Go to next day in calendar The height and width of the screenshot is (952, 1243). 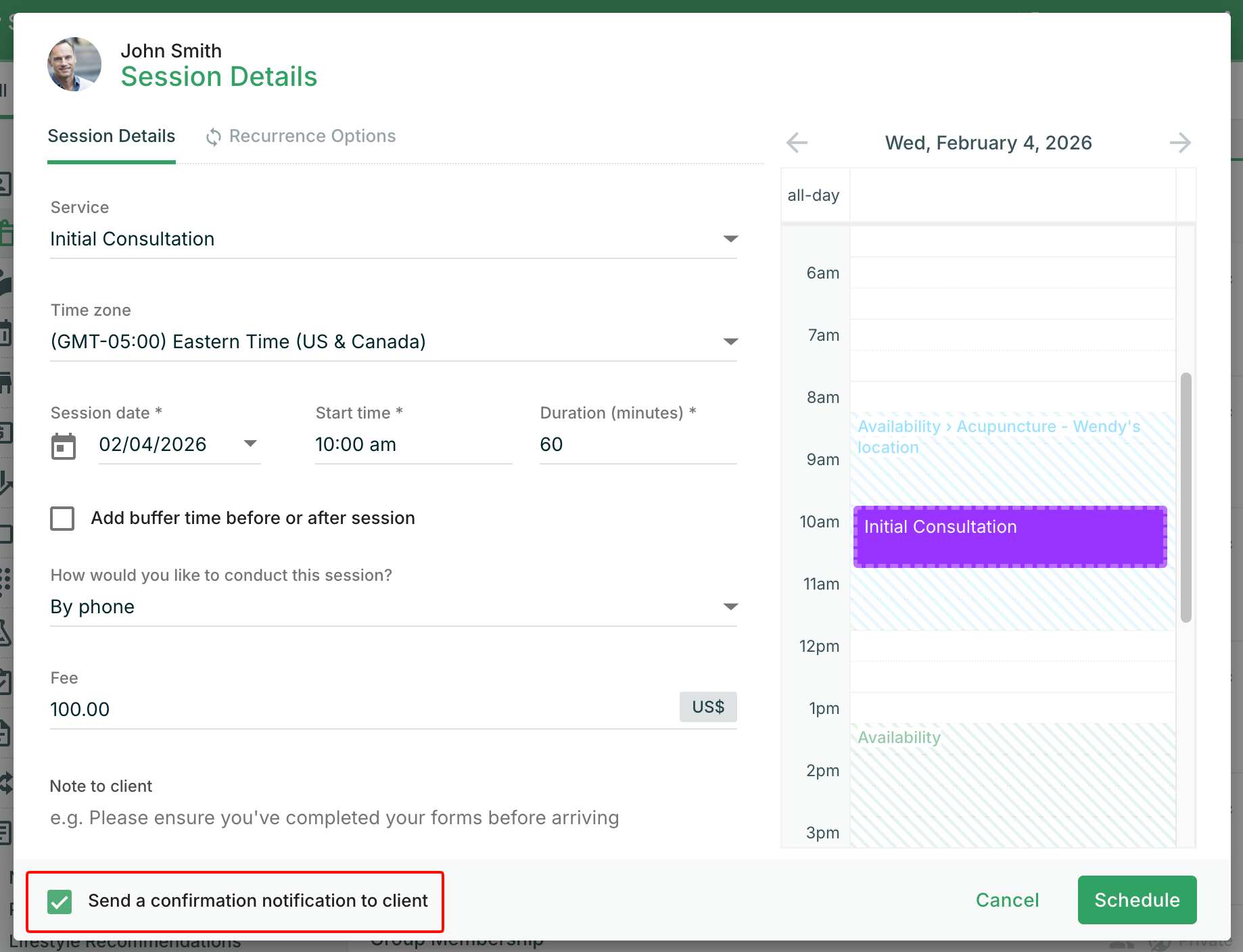click(x=1179, y=143)
